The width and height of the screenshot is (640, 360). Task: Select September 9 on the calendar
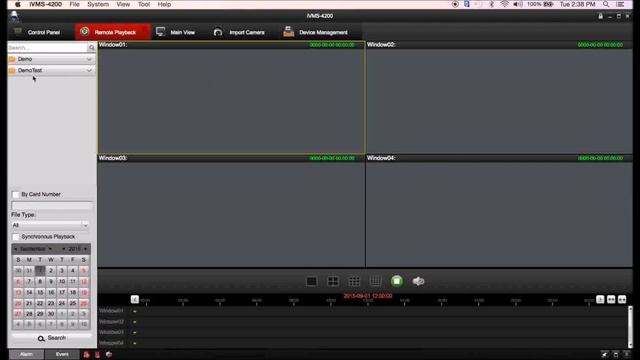(51, 281)
